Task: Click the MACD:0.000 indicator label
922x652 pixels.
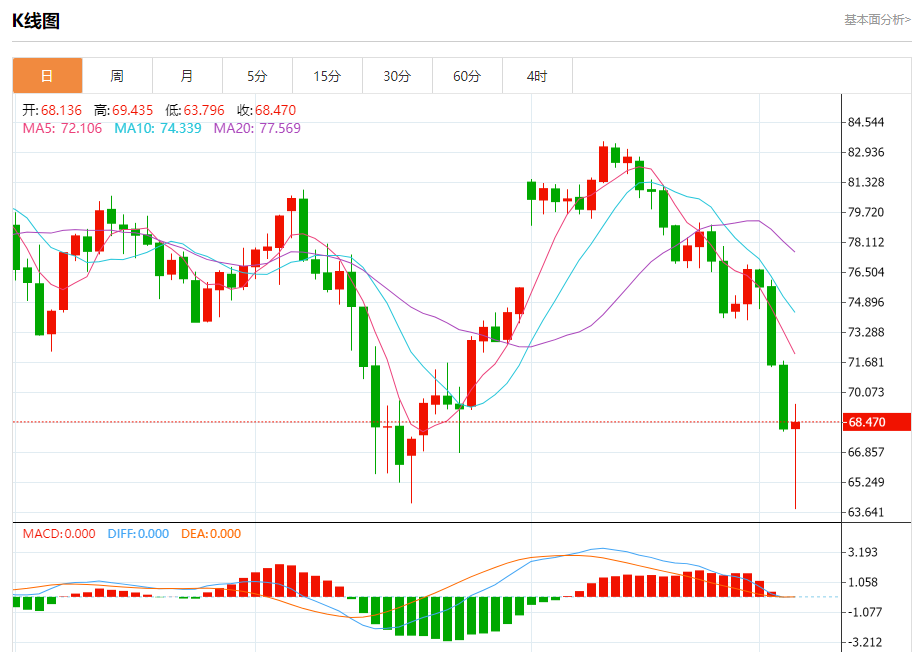Action: click(59, 534)
